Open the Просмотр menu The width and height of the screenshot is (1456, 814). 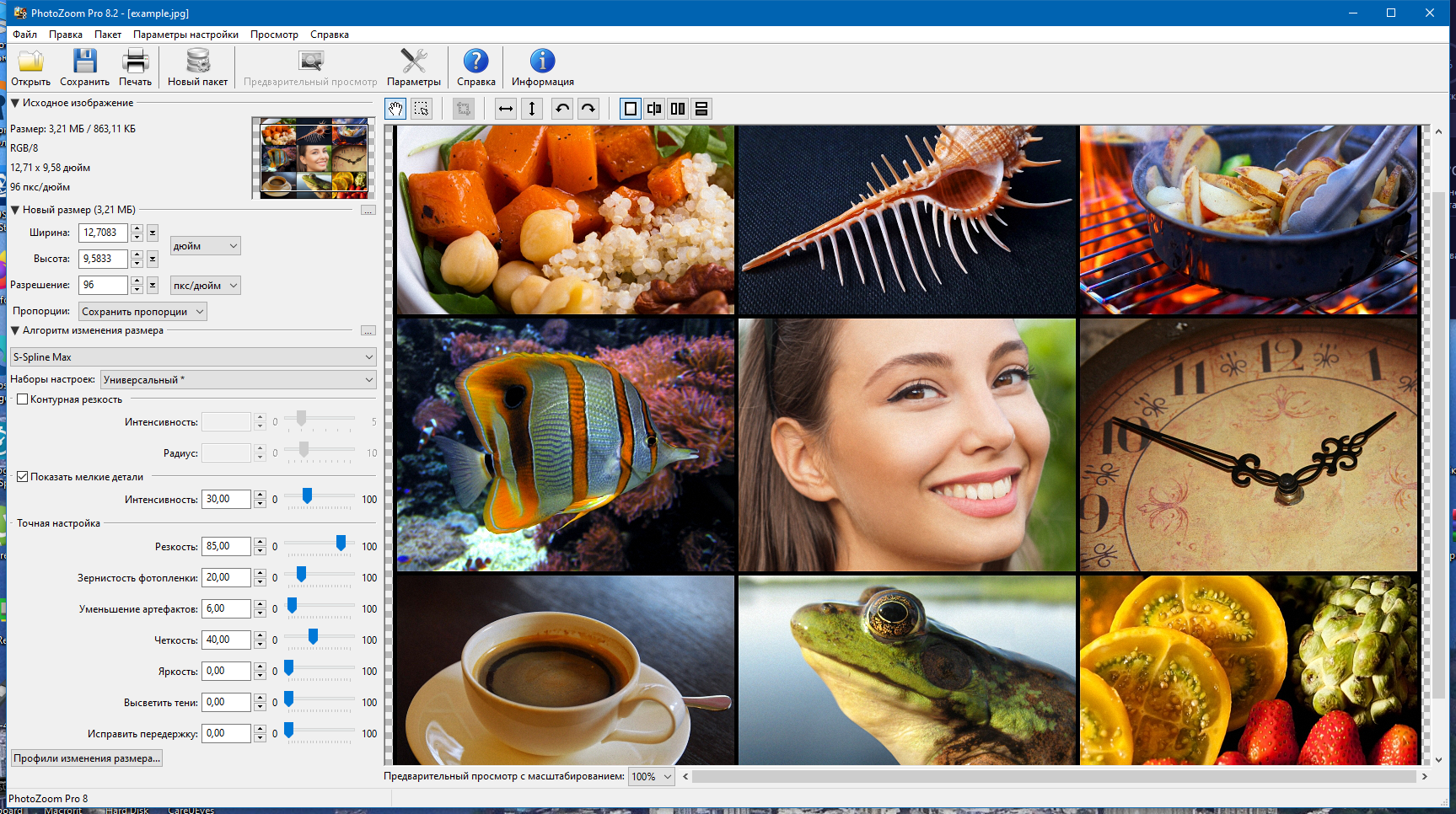coord(274,35)
